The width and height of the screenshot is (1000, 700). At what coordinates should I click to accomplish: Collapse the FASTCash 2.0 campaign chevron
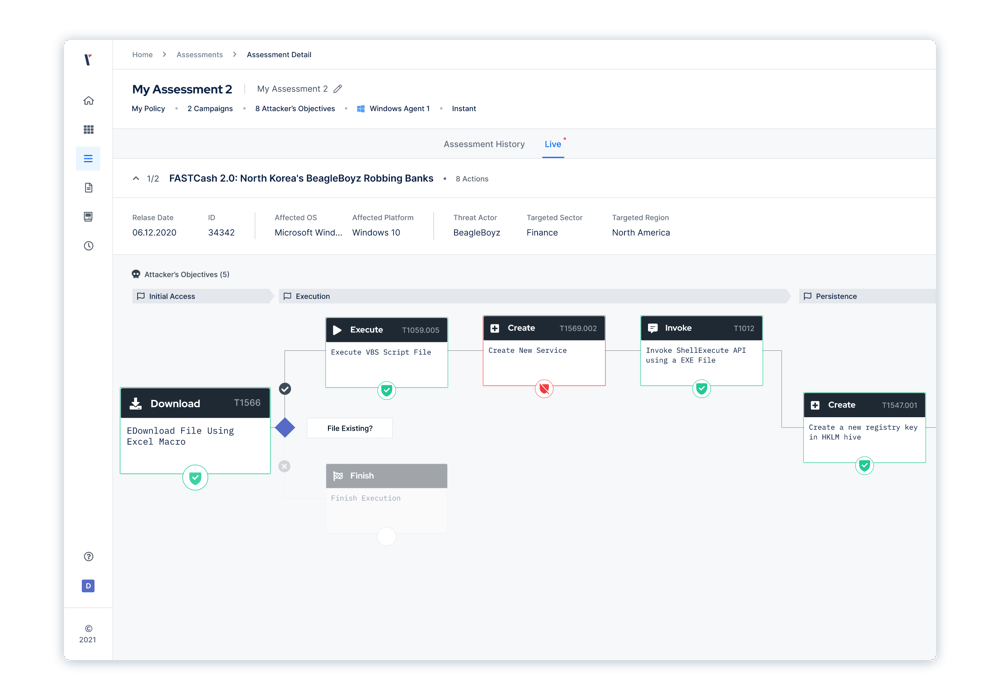(136, 179)
